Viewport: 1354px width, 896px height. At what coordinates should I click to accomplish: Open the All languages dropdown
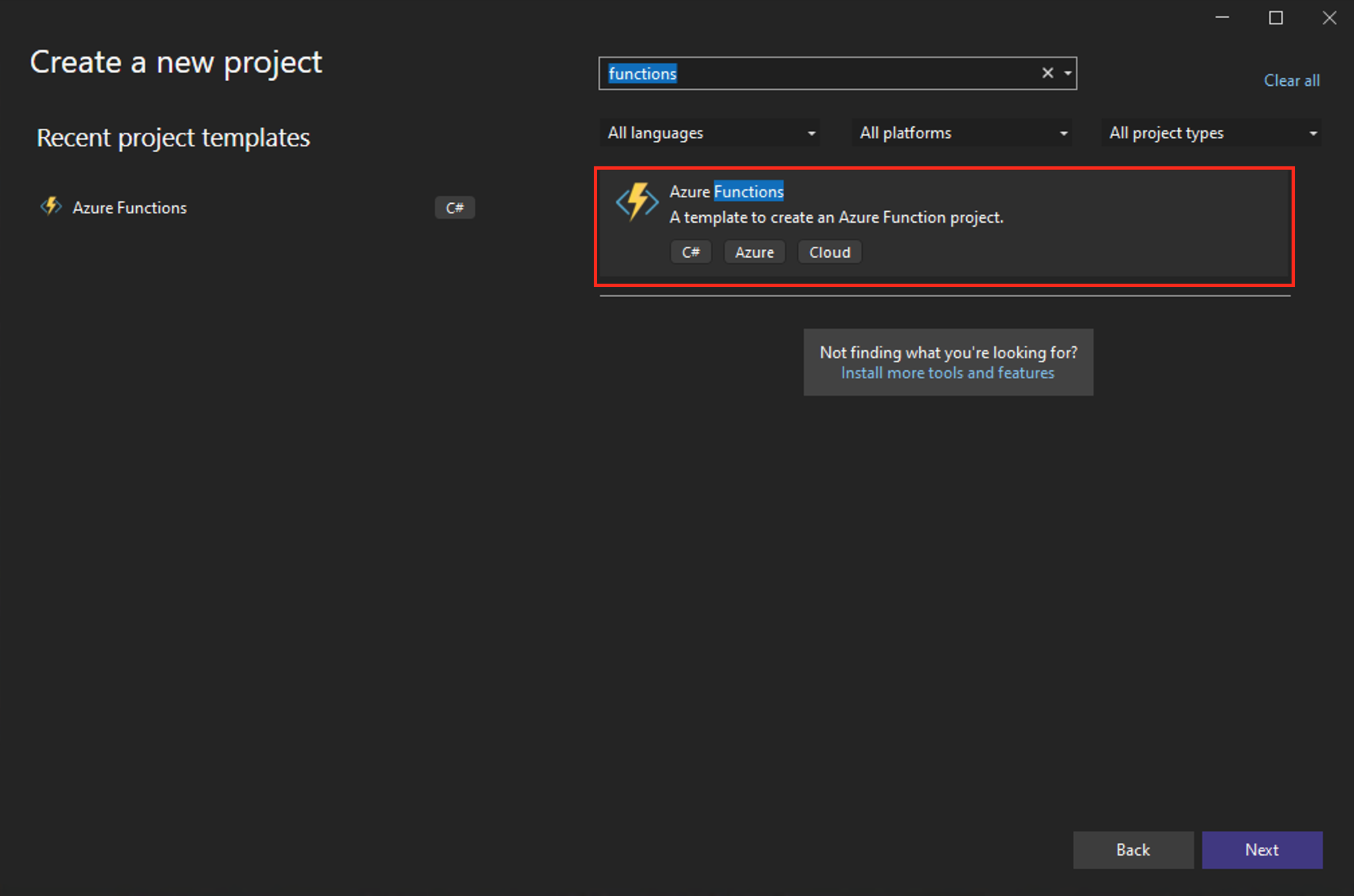tap(709, 132)
